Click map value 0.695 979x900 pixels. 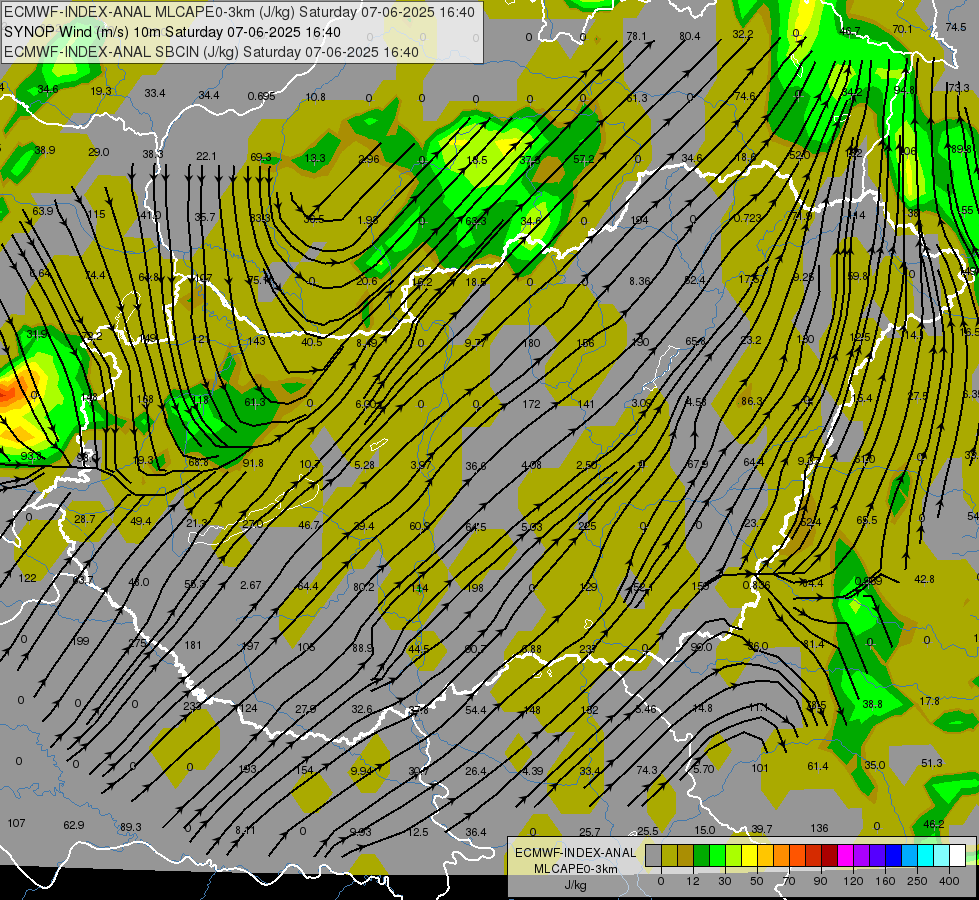coord(261,96)
